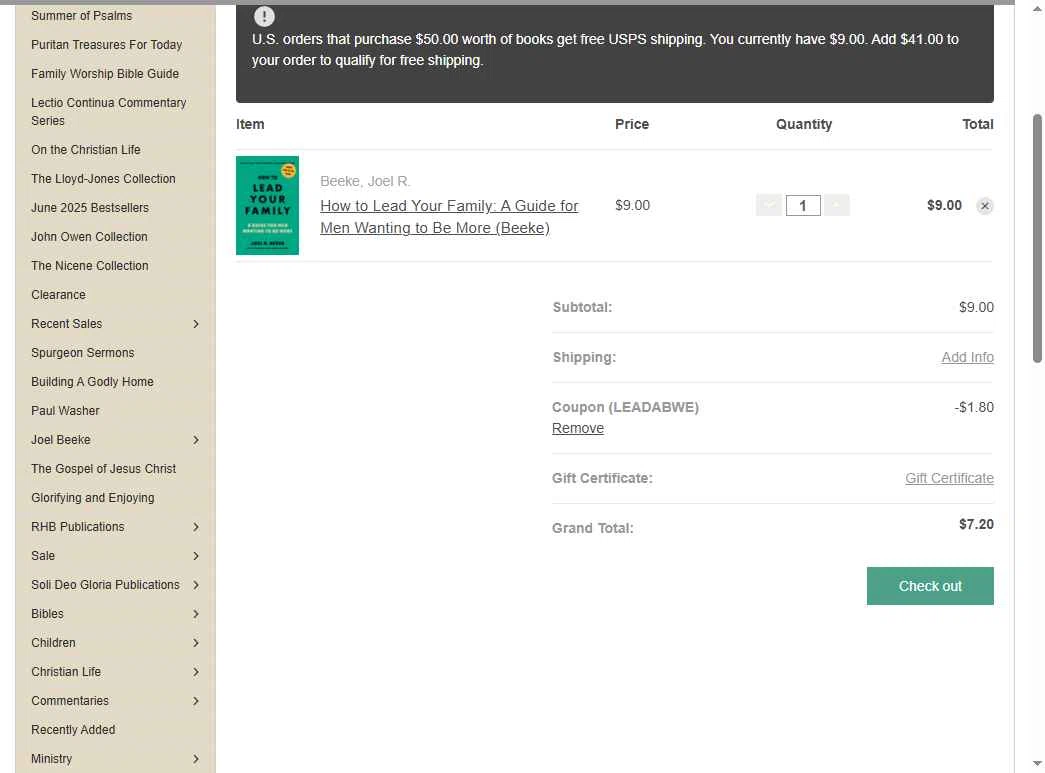The height and width of the screenshot is (773, 1045).
Task: Open Summer of Psalms category
Action: pos(81,15)
